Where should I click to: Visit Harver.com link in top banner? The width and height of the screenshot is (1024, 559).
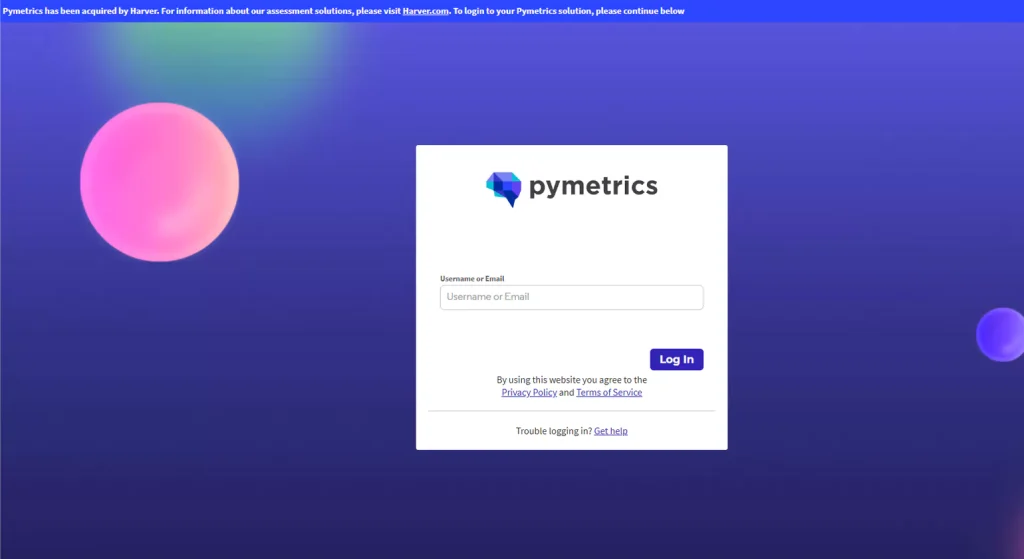coord(426,11)
